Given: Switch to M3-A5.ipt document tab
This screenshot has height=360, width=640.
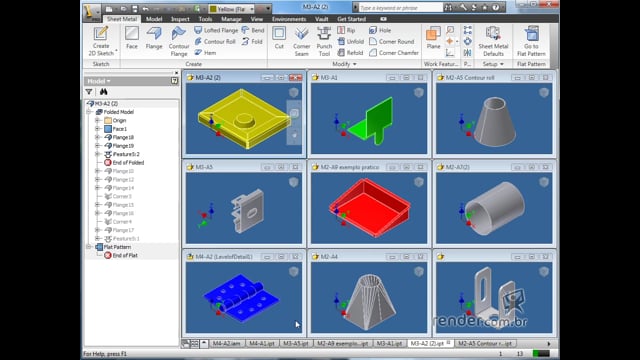Looking at the screenshot, I should [x=296, y=344].
